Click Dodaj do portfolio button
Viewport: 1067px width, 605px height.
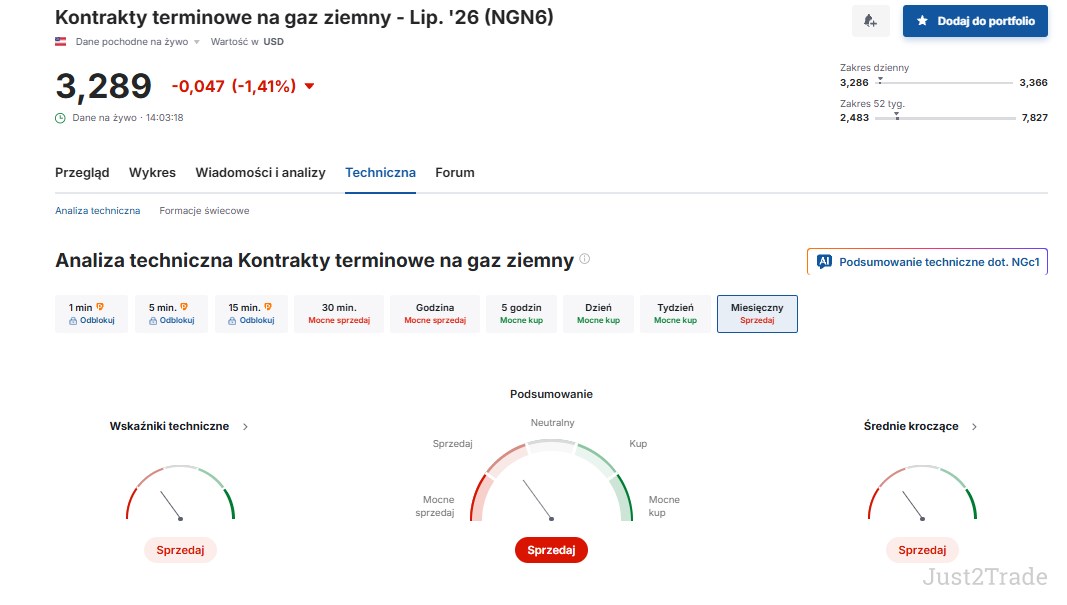(x=975, y=21)
